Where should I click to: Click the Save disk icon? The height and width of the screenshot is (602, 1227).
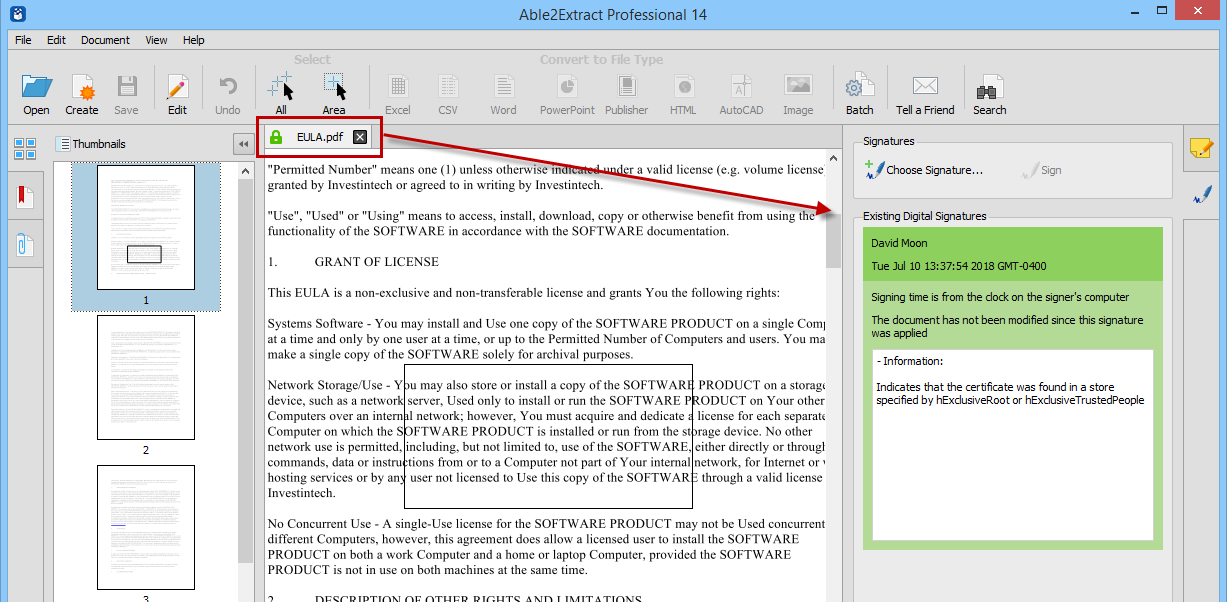[127, 87]
